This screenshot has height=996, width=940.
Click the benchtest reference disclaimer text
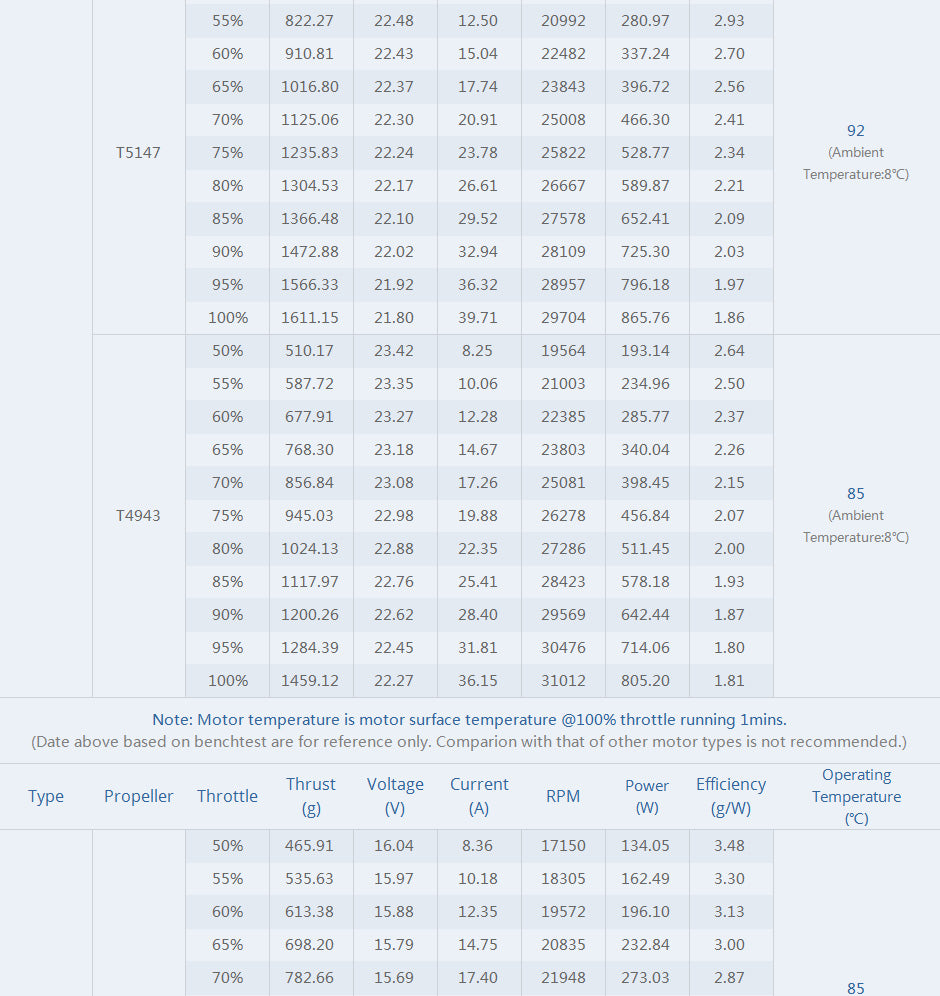coord(469,742)
